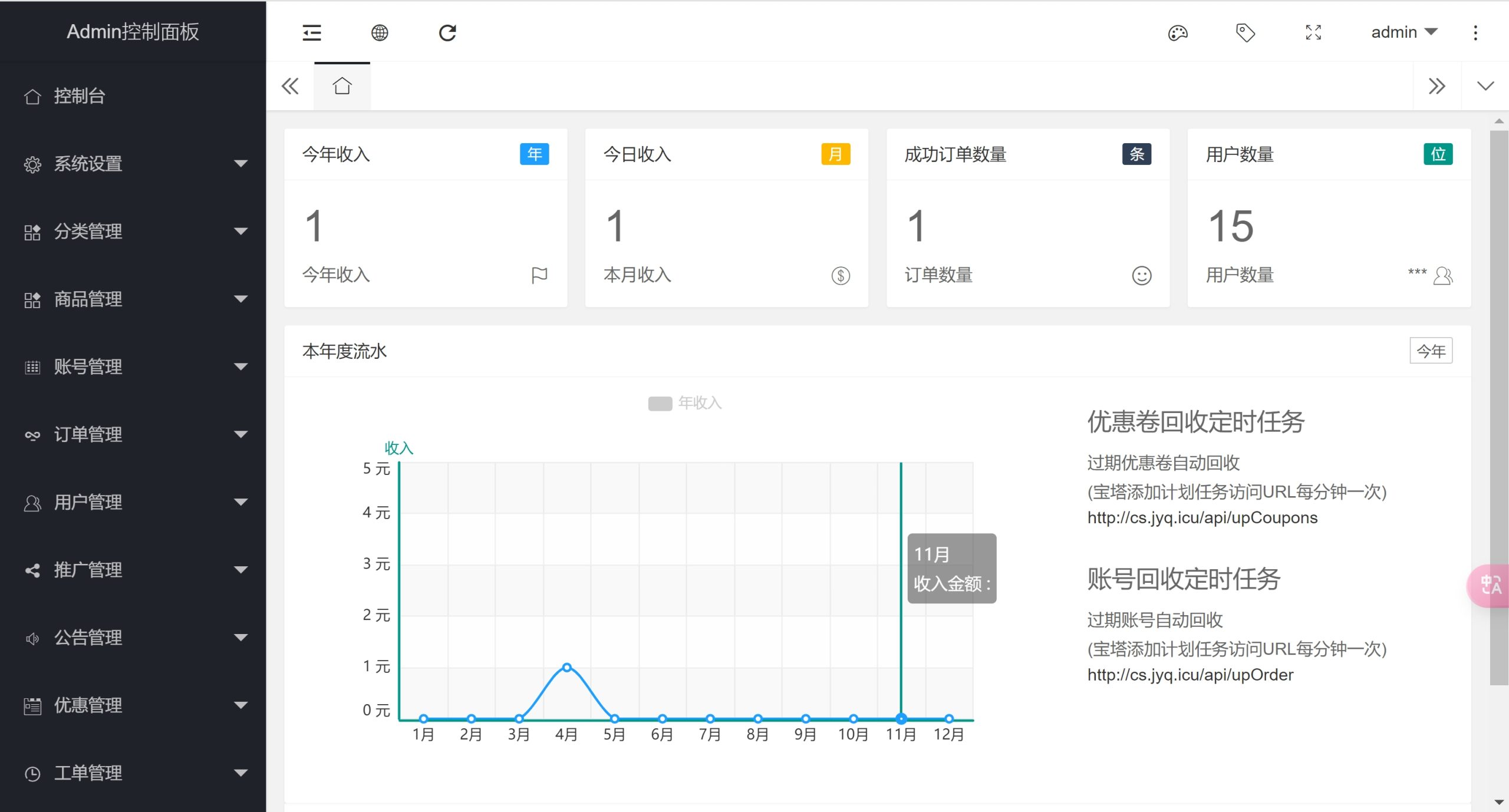The width and height of the screenshot is (1509, 812).
Task: Click the 商品管理 grid icon
Action: point(32,300)
